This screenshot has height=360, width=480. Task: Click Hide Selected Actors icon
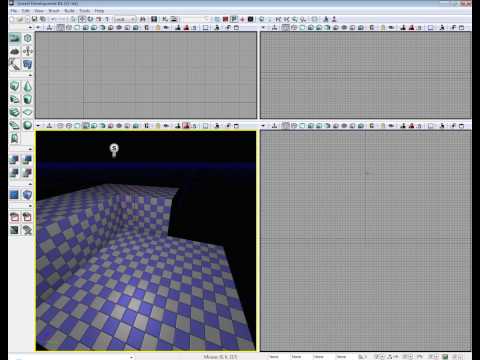pyautogui.click(x=28, y=217)
